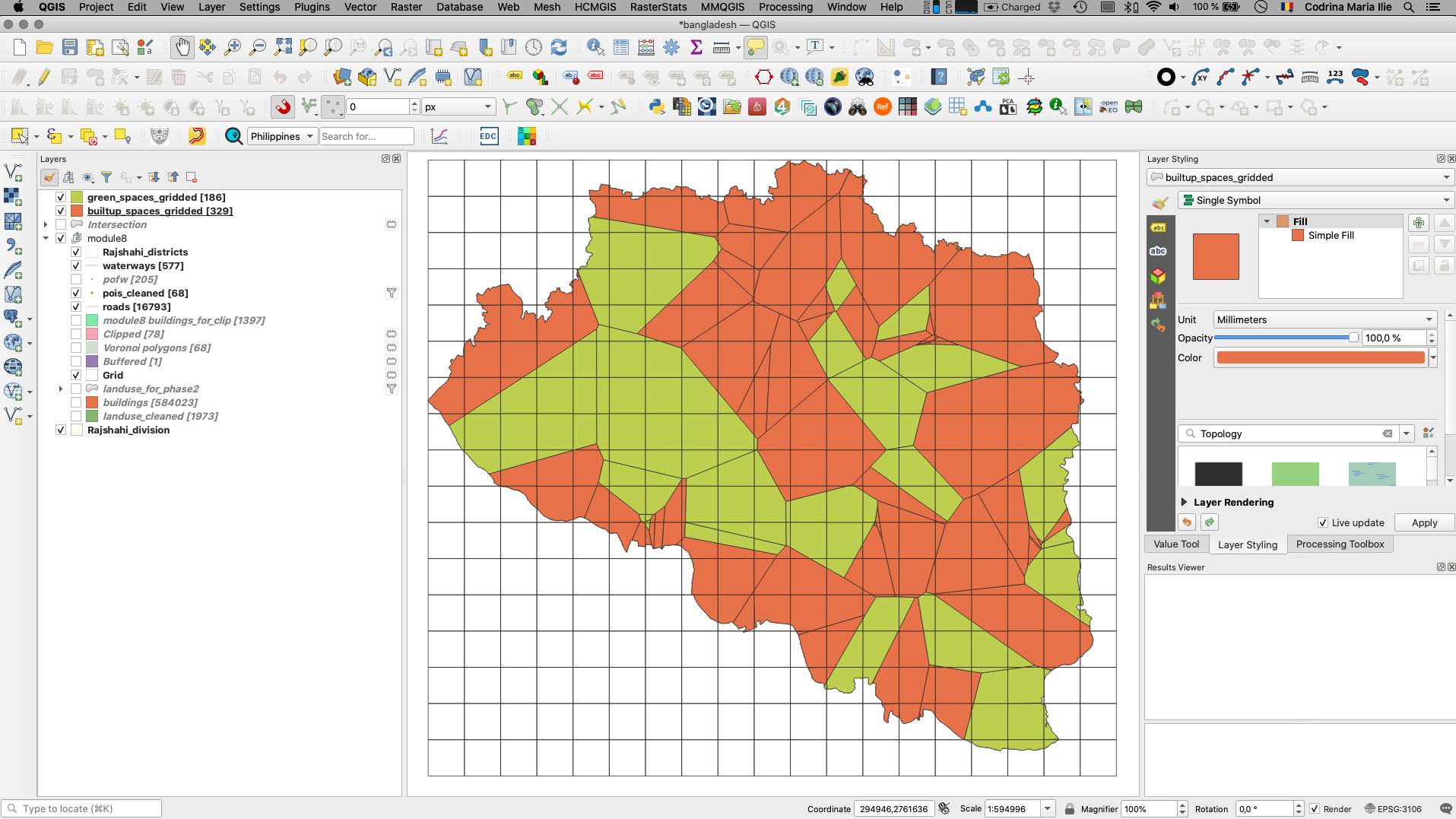Switch to the Processing Toolbox tab
Viewport: 1456px width, 819px height.
(1340, 544)
